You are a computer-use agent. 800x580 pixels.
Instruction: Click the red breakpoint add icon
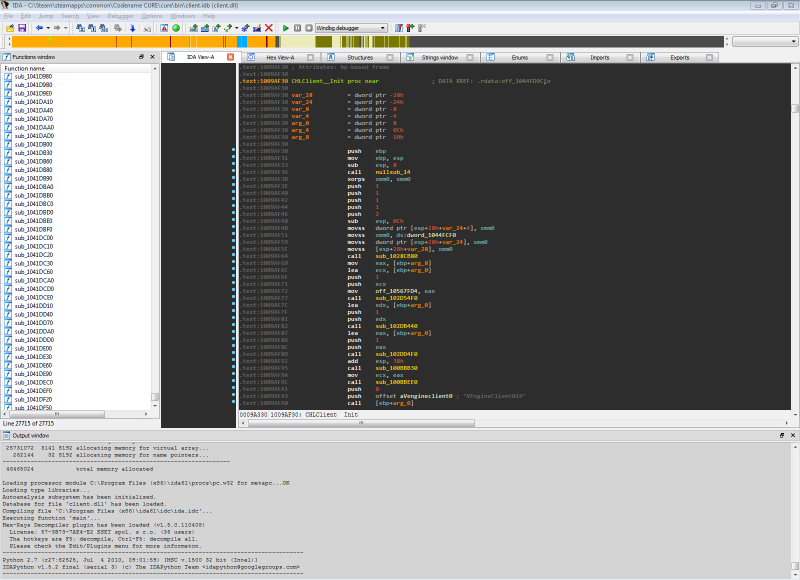pyautogui.click(x=410, y=28)
